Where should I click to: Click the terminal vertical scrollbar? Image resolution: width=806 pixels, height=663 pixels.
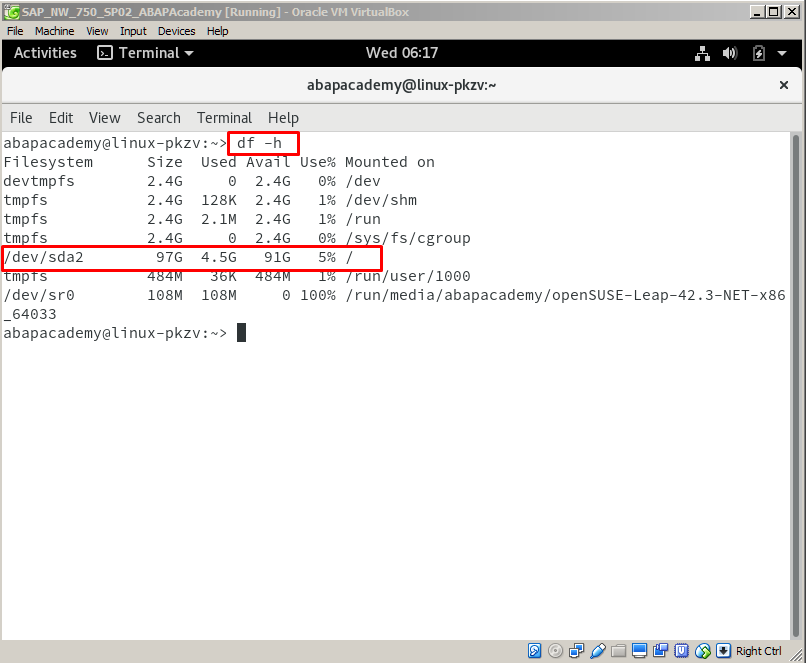(796, 385)
